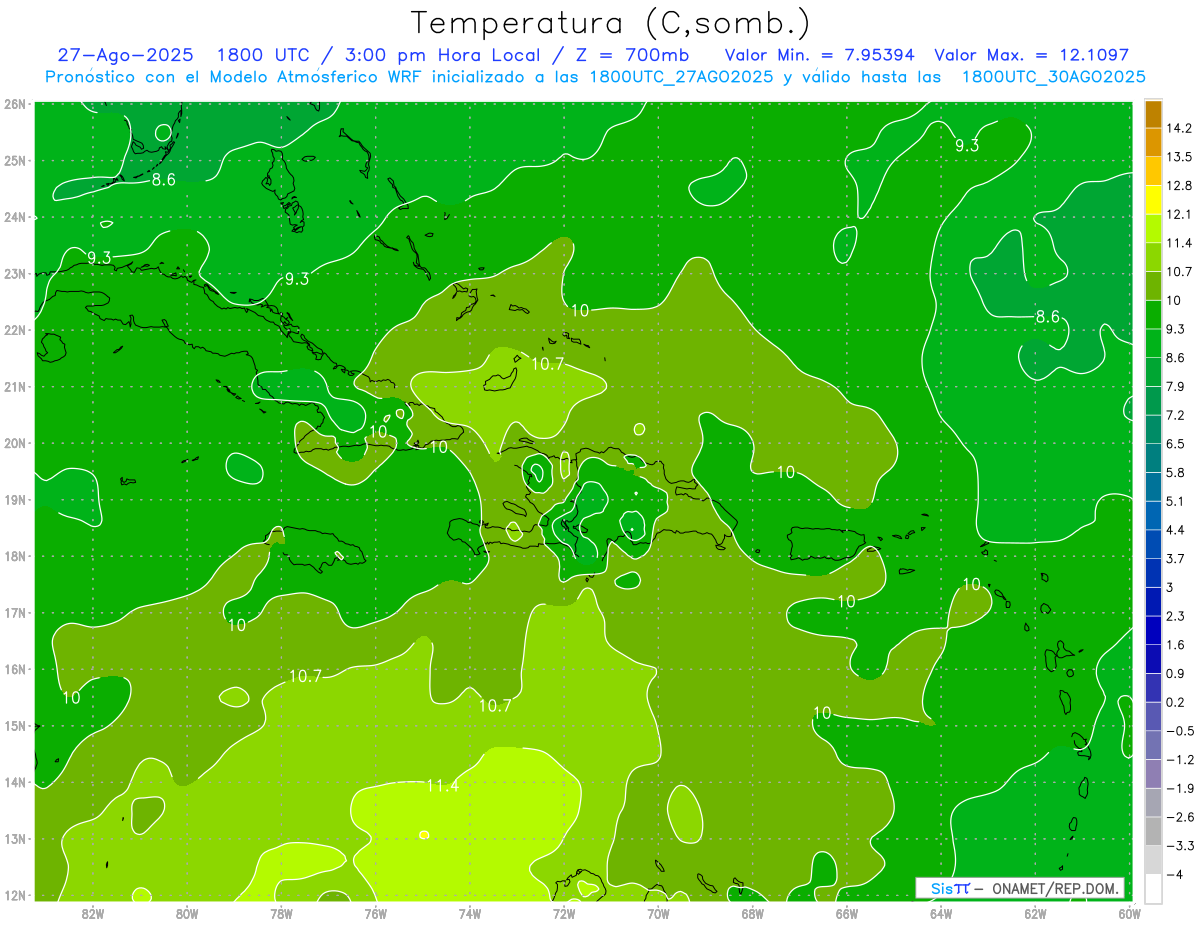This screenshot has width=1200, height=927.
Task: Pick the yellow legend swatch between 12.8 and 12.1
Action: (1153, 200)
